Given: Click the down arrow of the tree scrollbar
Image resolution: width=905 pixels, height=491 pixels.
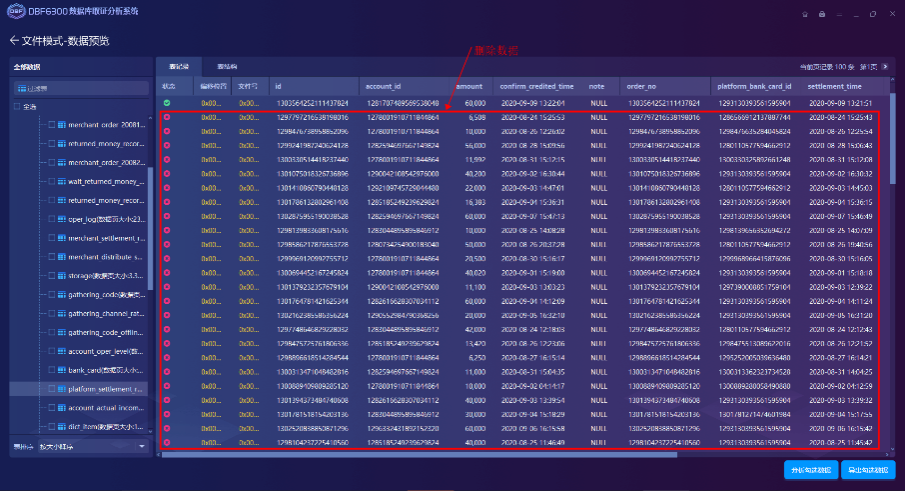Looking at the screenshot, I should pyautogui.click(x=150, y=431).
